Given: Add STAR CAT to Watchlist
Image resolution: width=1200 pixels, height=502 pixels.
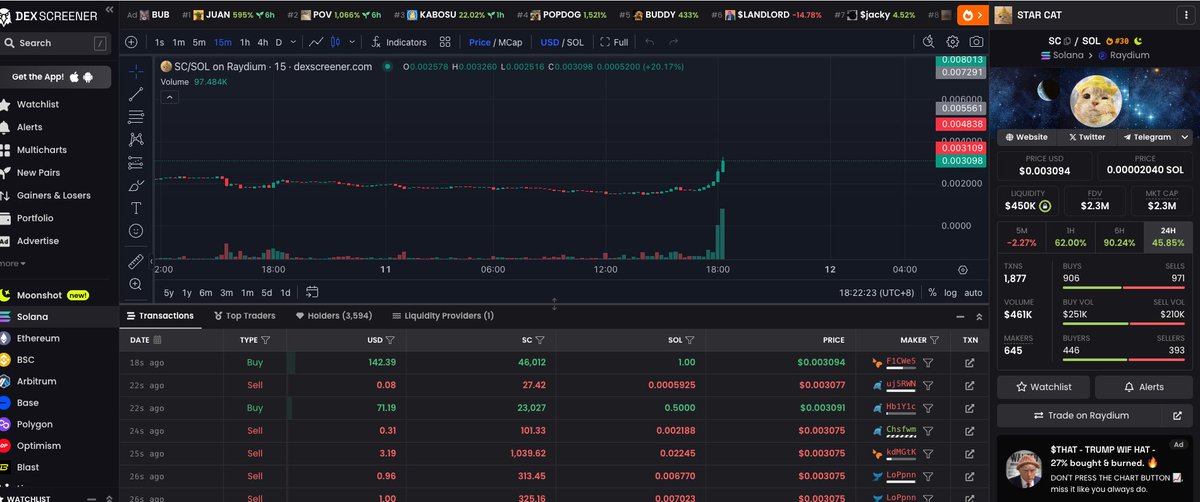Looking at the screenshot, I should [1043, 386].
